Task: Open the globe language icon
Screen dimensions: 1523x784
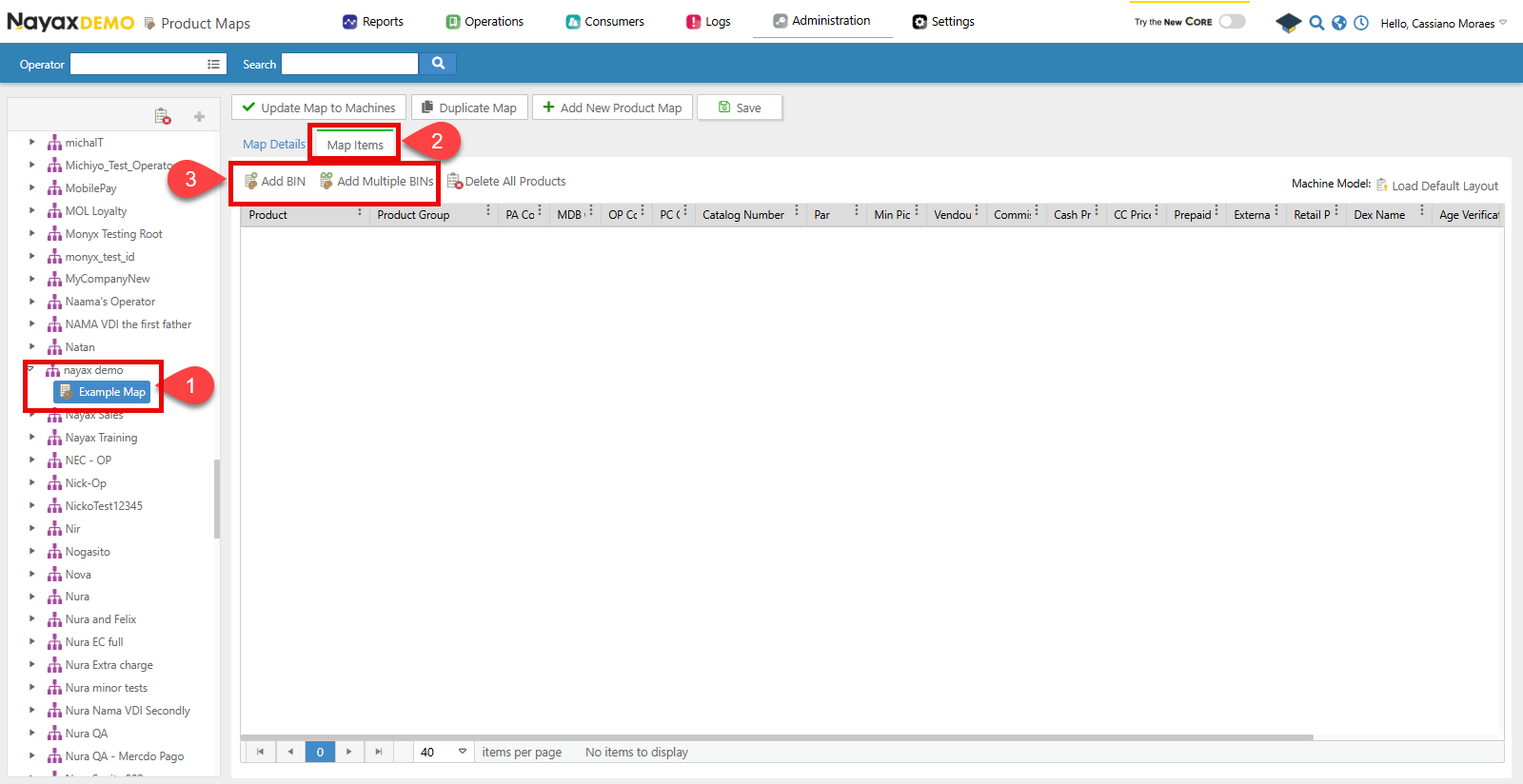Action: [1339, 23]
